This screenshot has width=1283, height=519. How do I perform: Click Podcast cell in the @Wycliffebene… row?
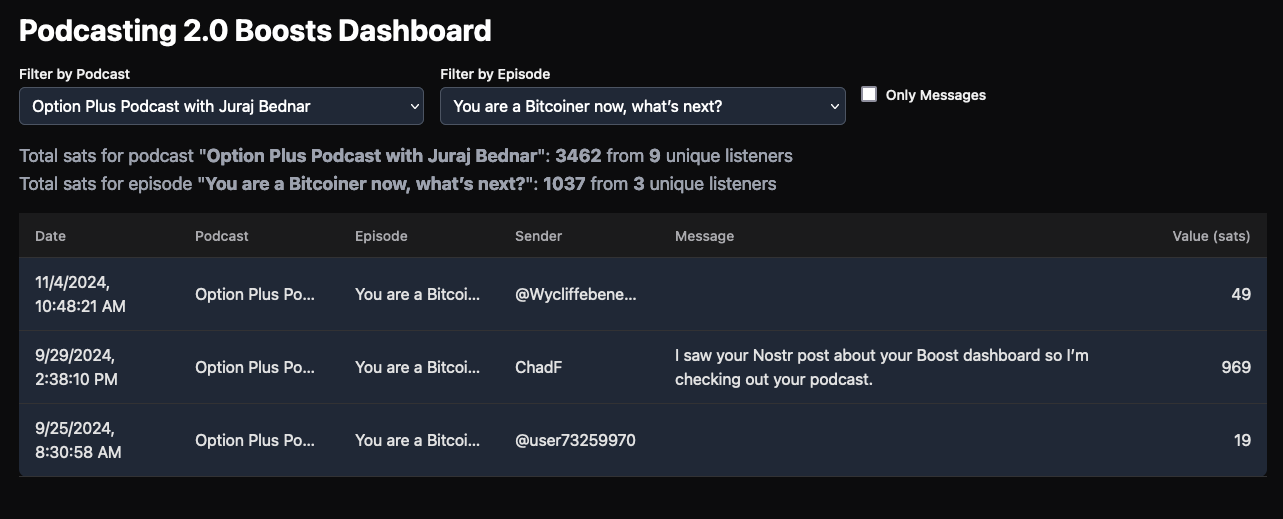255,294
